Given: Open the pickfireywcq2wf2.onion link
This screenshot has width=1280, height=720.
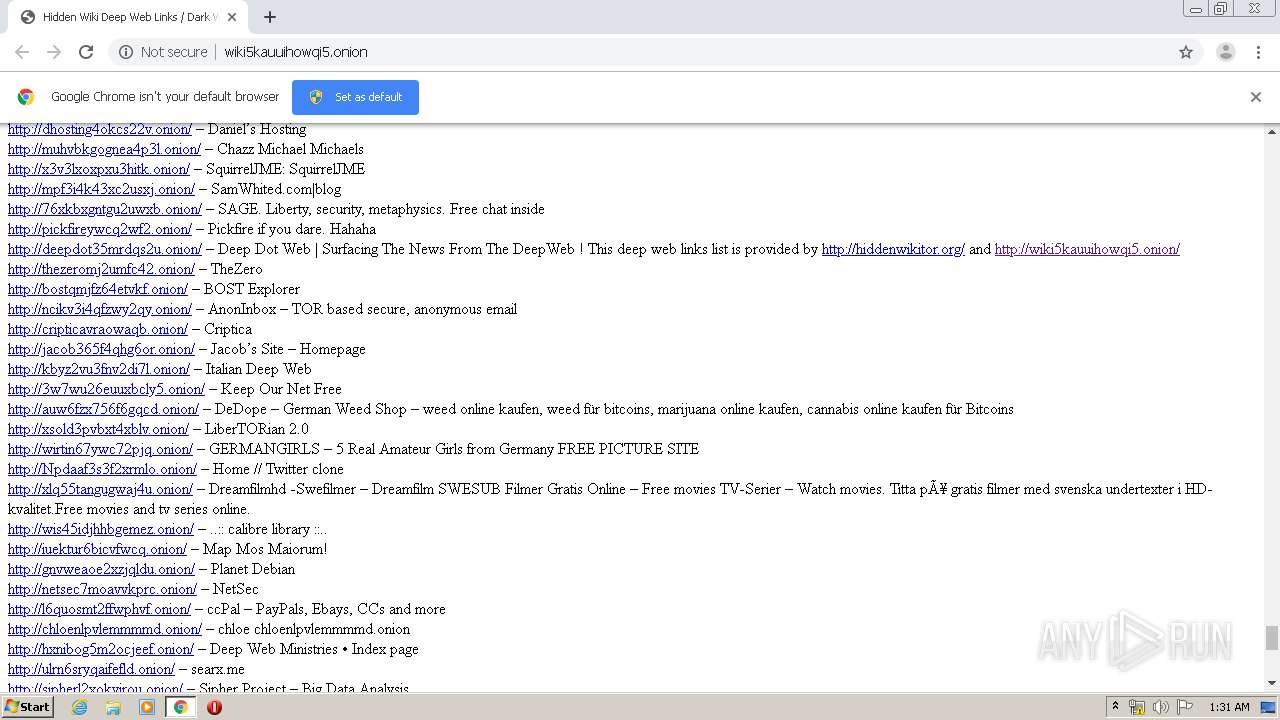Looking at the screenshot, I should [100, 229].
